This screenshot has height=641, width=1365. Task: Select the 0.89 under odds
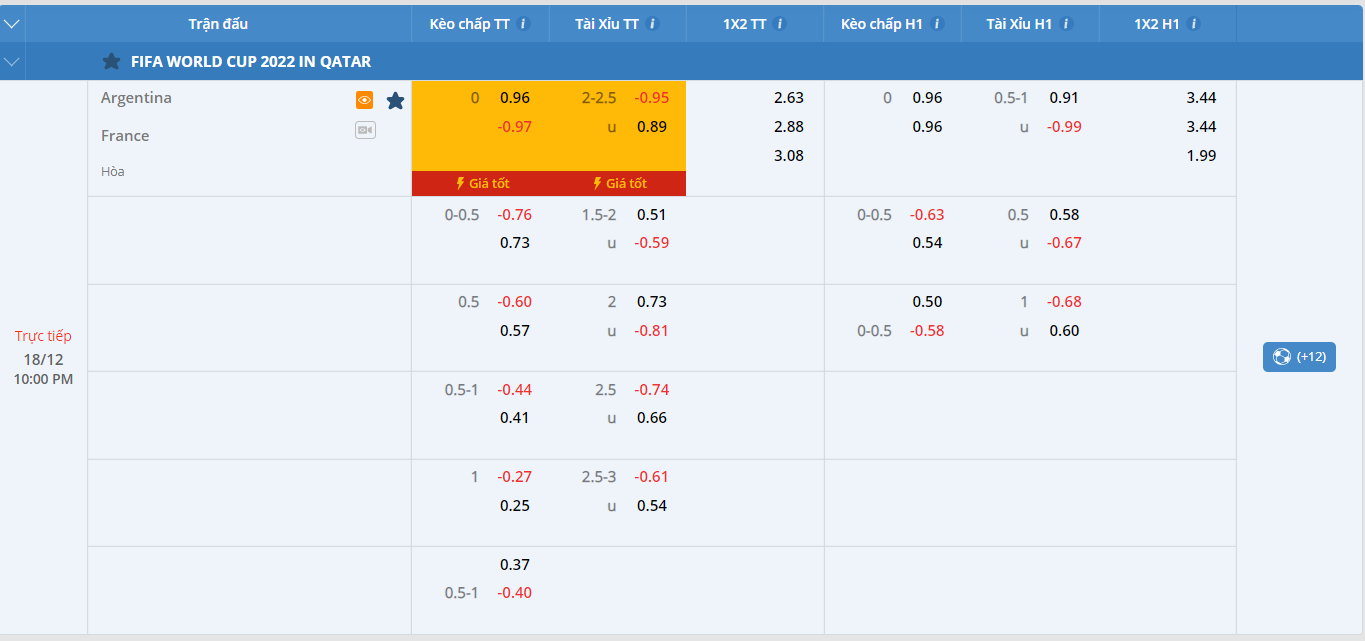(652, 127)
